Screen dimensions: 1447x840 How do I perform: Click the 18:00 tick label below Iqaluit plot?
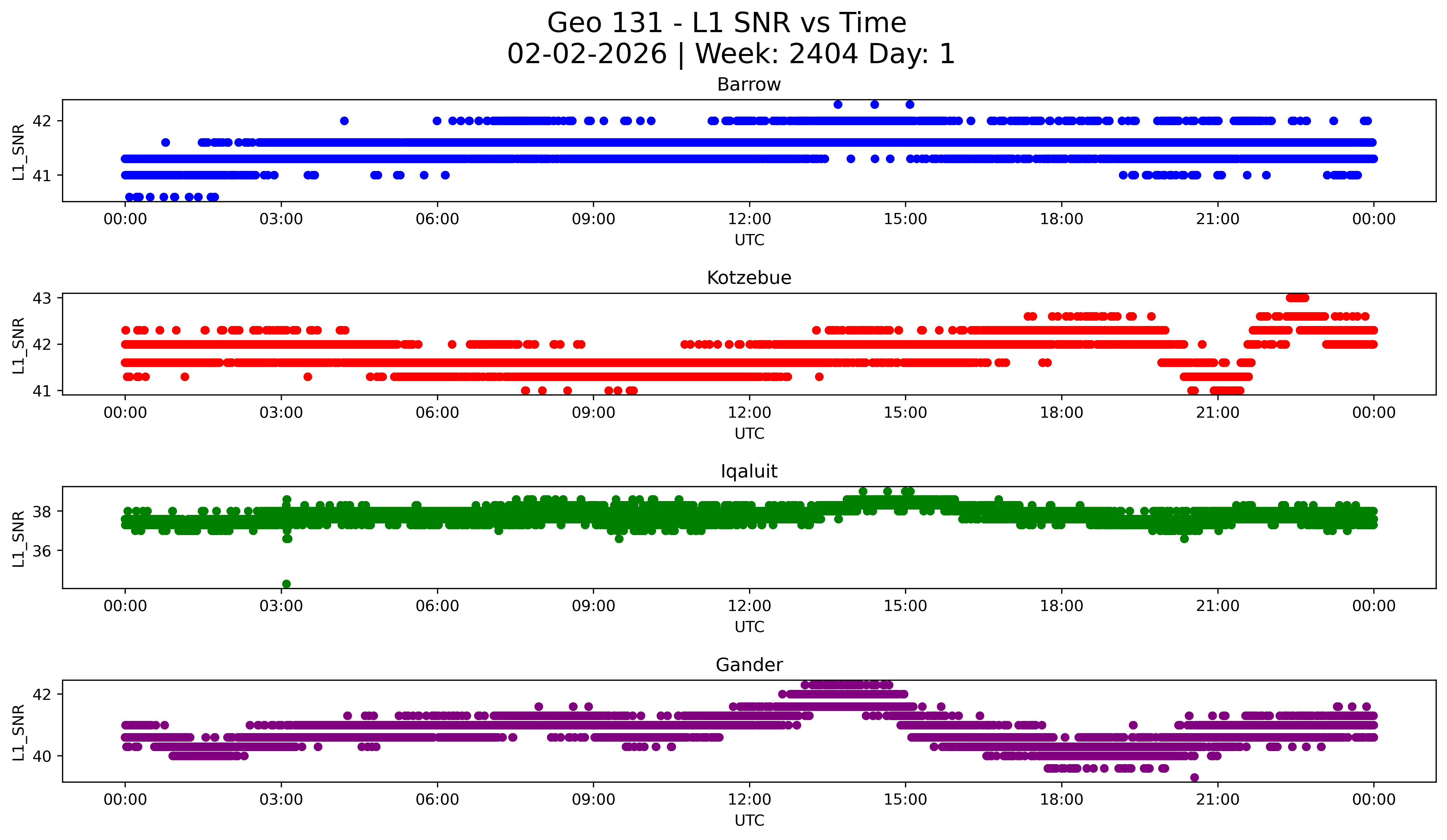[1061, 606]
